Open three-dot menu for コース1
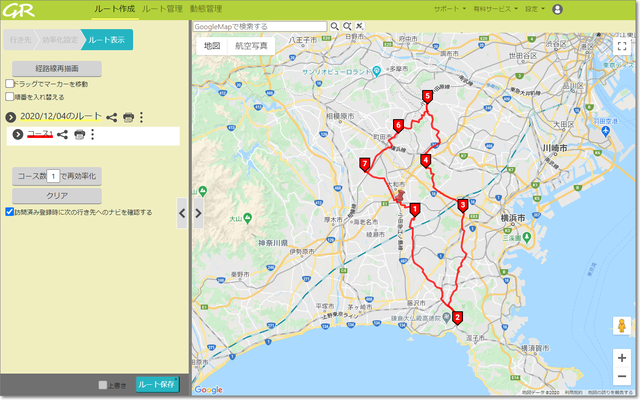 click(92, 135)
